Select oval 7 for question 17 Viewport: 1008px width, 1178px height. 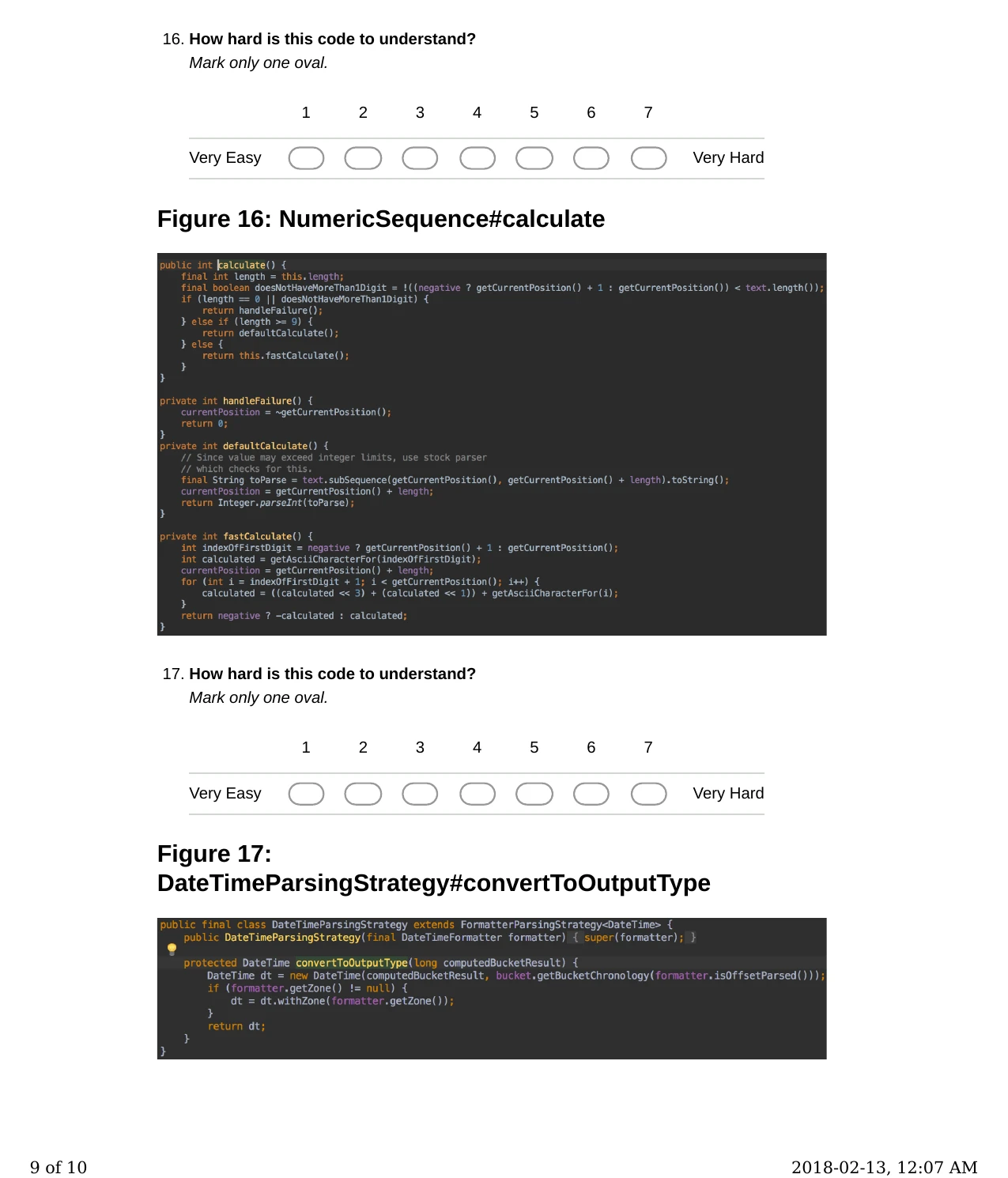click(648, 794)
